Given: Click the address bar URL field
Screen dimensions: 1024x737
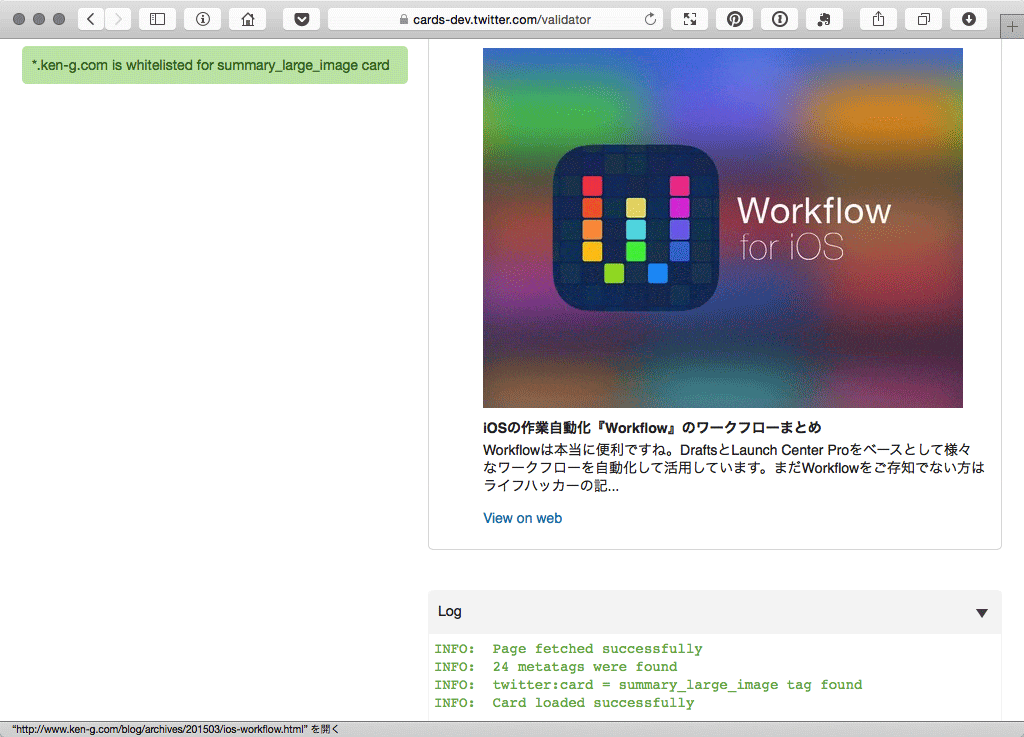Looking at the screenshot, I should 500,19.
